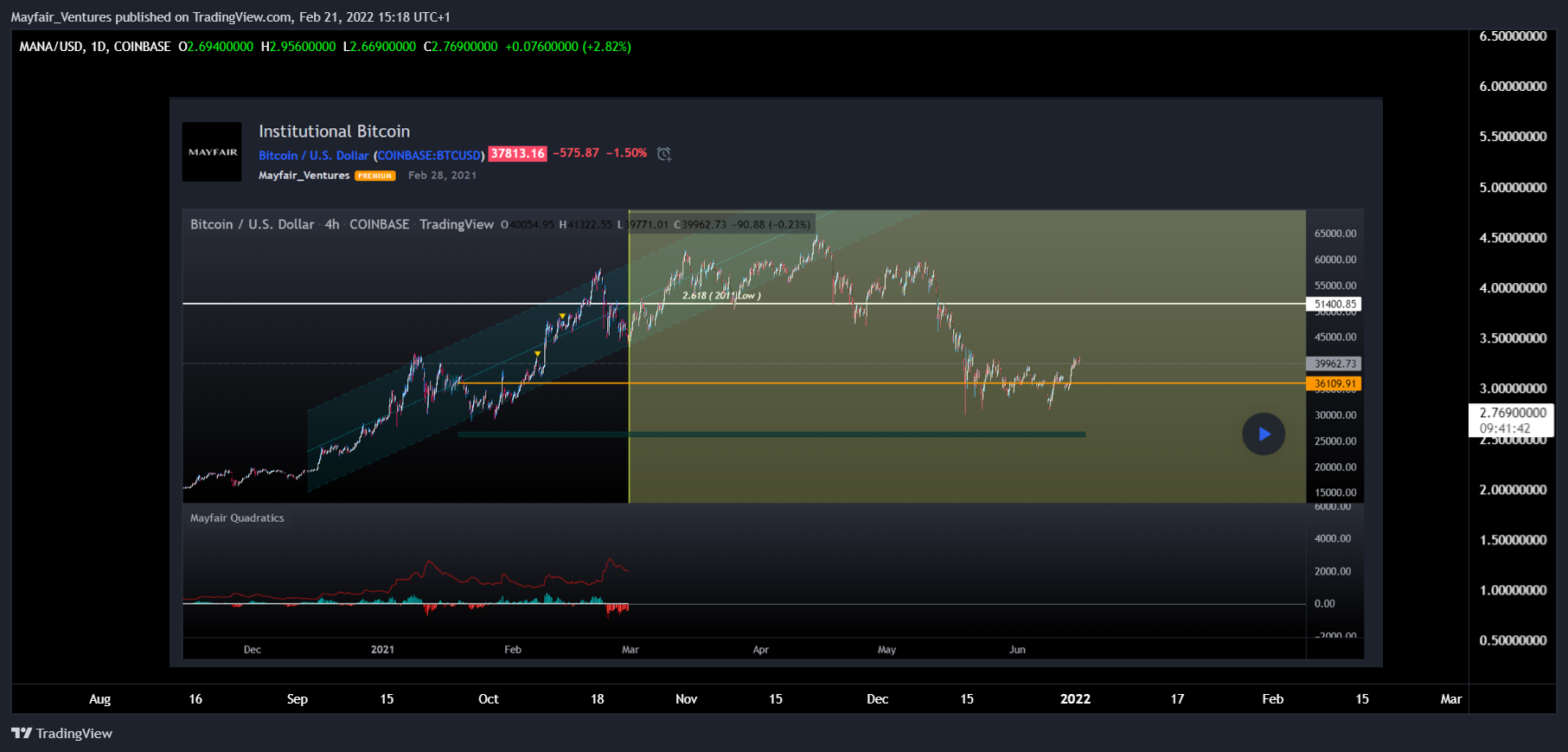
Task: Click the 6.50000000 price axis label
Action: coord(1513,35)
